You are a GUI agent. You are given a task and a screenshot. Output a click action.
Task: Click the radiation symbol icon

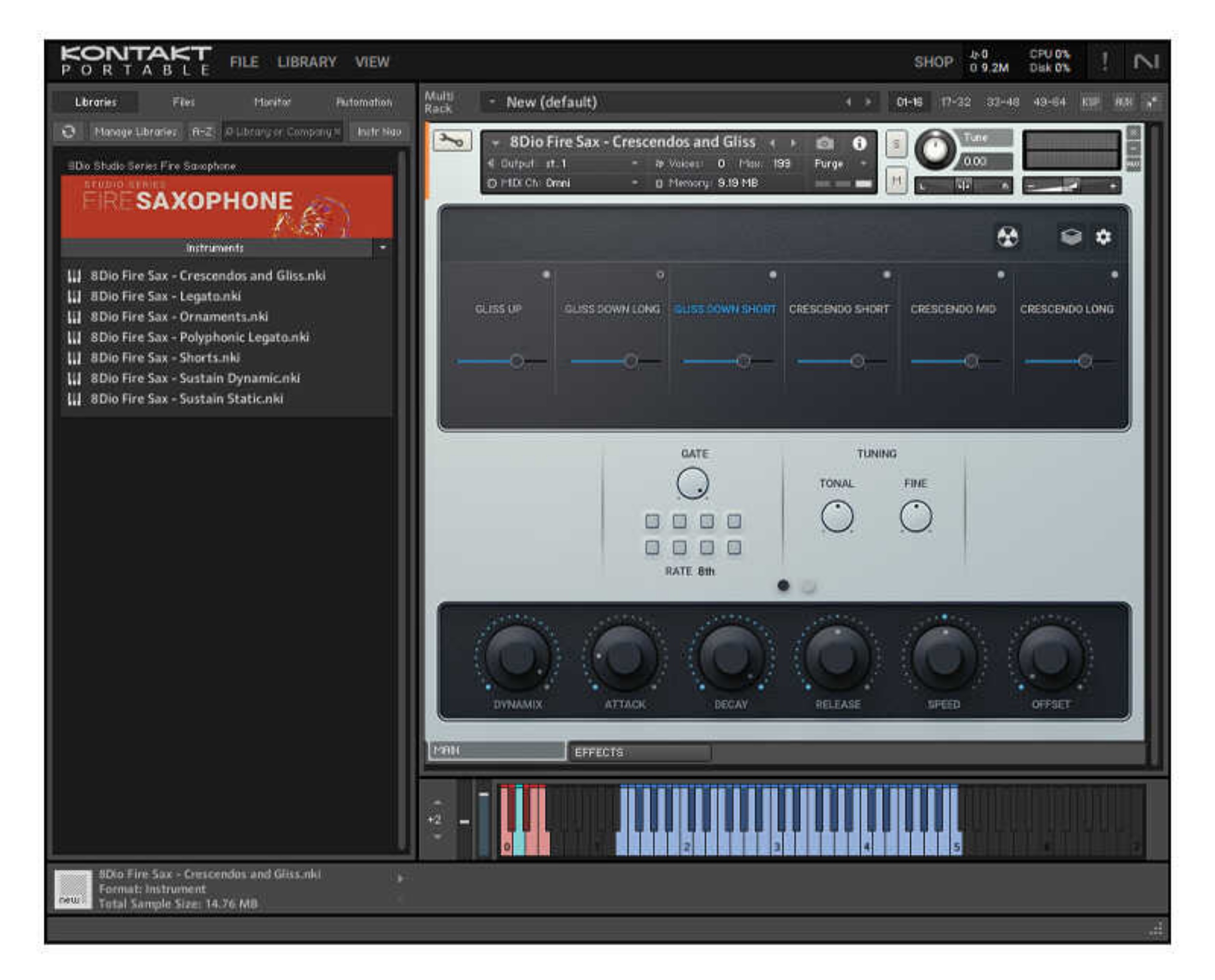coord(1007,237)
